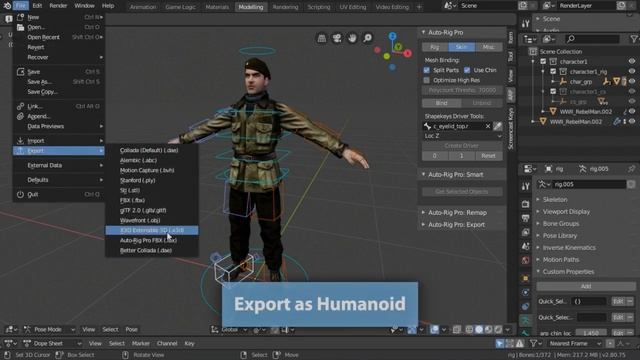Screen dimensions: 640x360
Task: Open the View Layer properties tab icon
Action: click(x=526, y=232)
